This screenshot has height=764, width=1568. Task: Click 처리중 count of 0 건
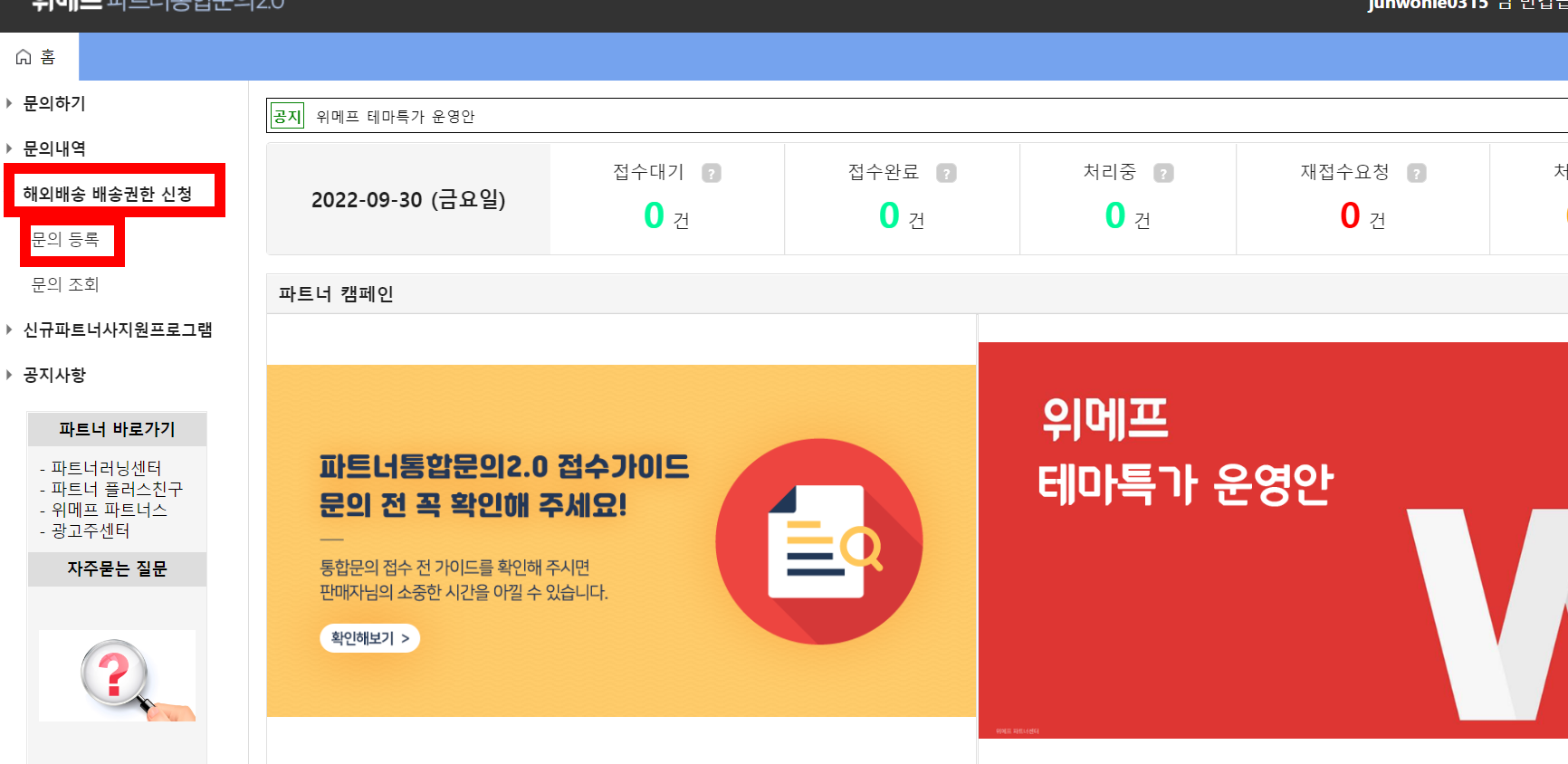tap(1128, 216)
